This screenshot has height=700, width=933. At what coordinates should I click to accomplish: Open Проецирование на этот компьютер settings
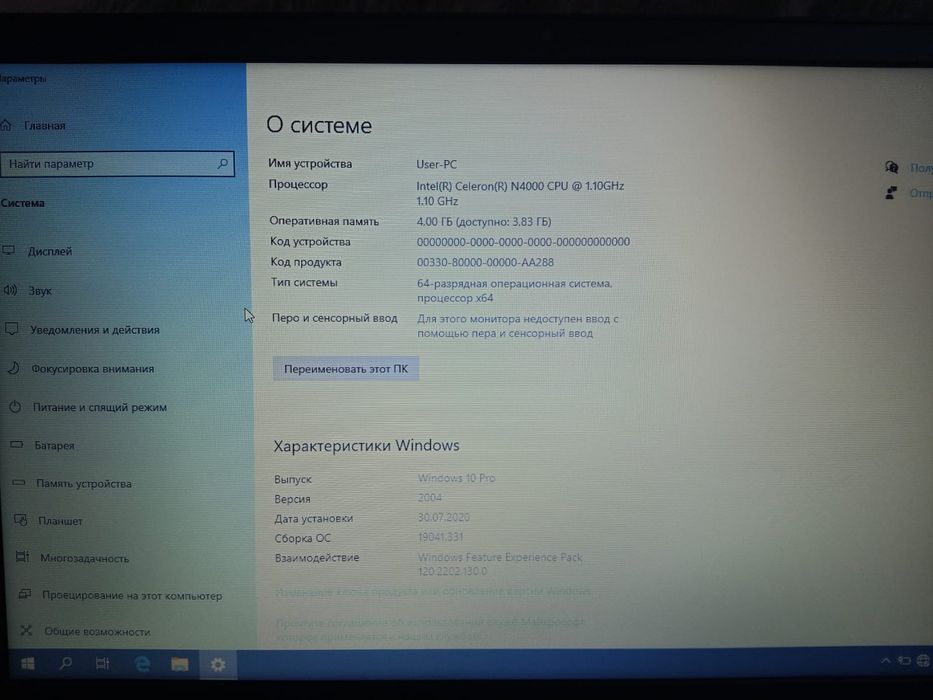pyautogui.click(x=132, y=595)
